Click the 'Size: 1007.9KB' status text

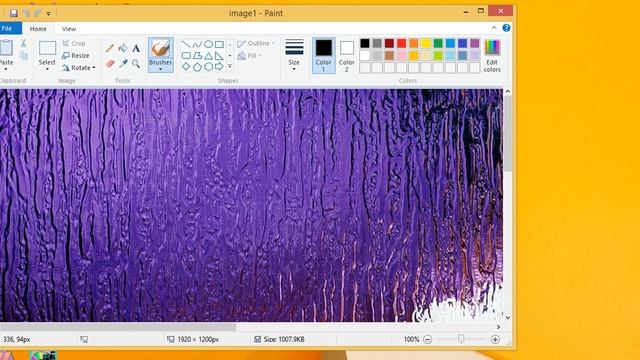click(x=284, y=339)
